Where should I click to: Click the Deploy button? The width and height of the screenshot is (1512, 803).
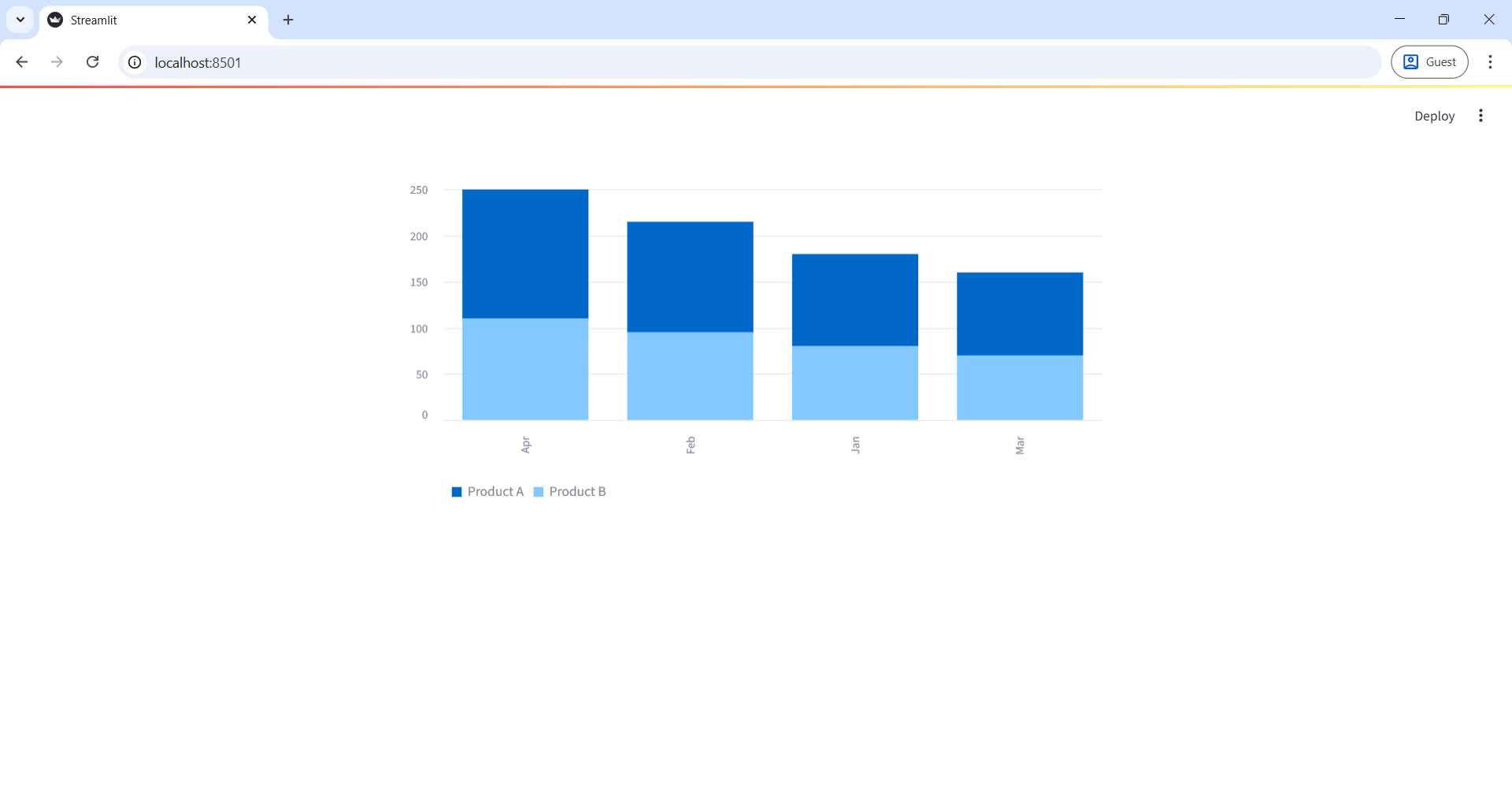point(1434,116)
